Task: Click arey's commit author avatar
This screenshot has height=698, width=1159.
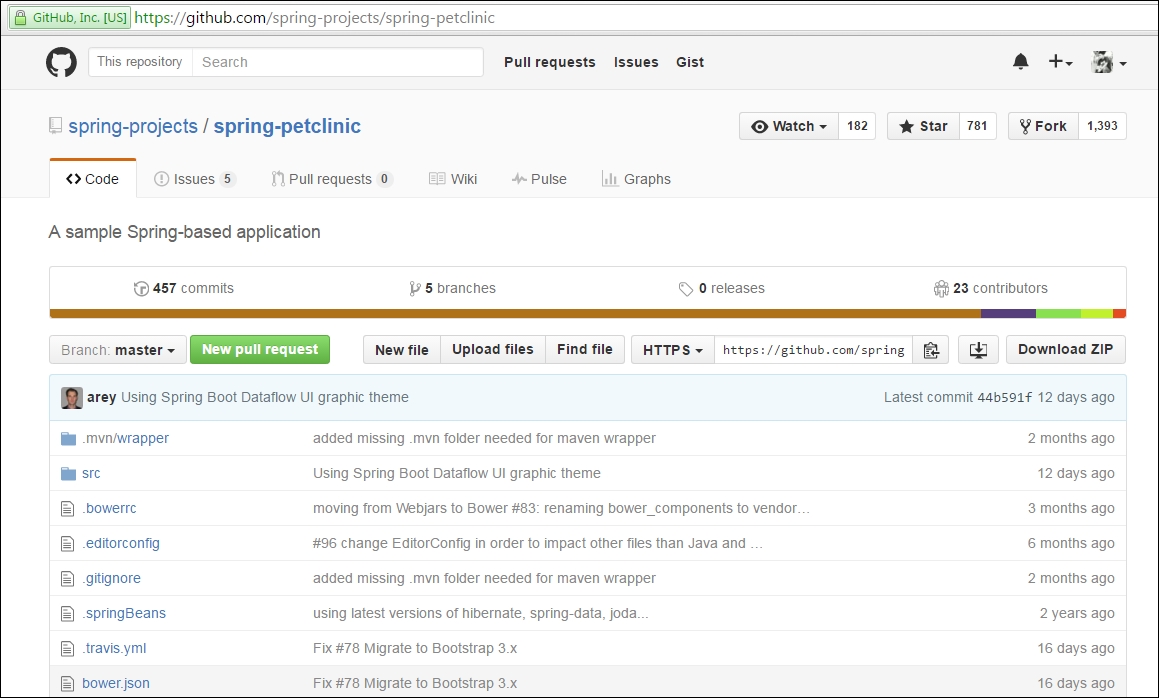Action: [72, 398]
